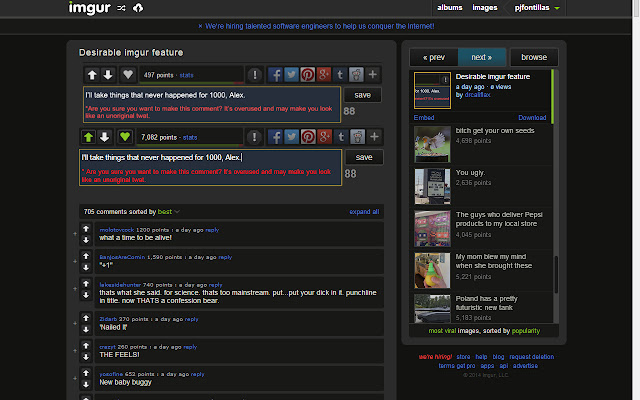This screenshot has width=640, height=400.
Task: Expand crazyt comment thread
Action: [75, 351]
